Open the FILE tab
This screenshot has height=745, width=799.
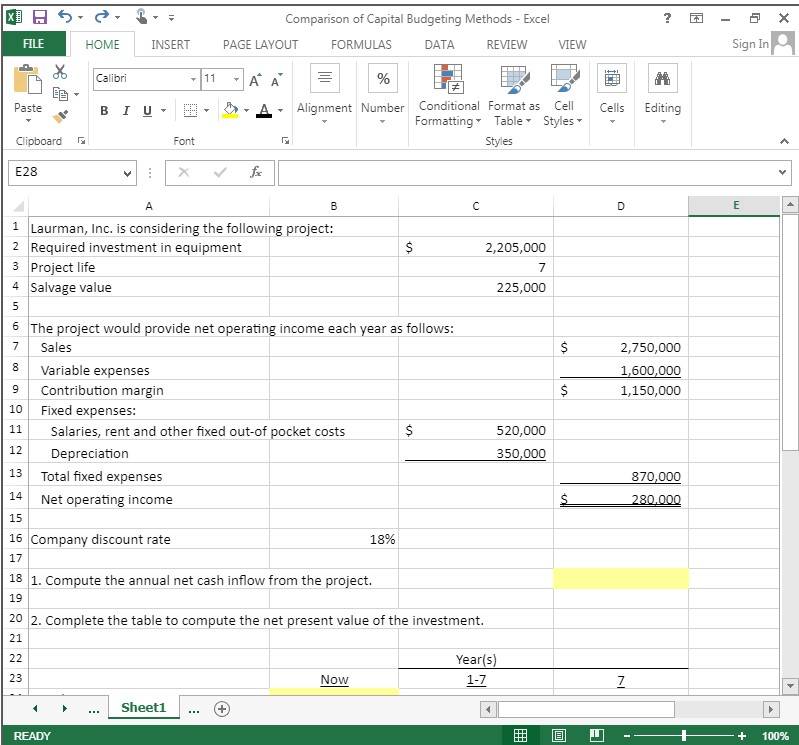pyautogui.click(x=34, y=44)
